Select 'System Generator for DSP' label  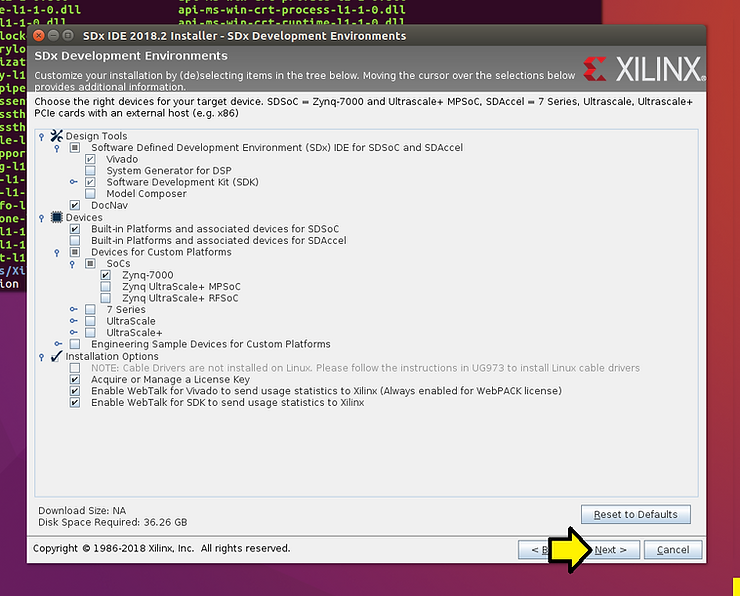[x=169, y=170]
